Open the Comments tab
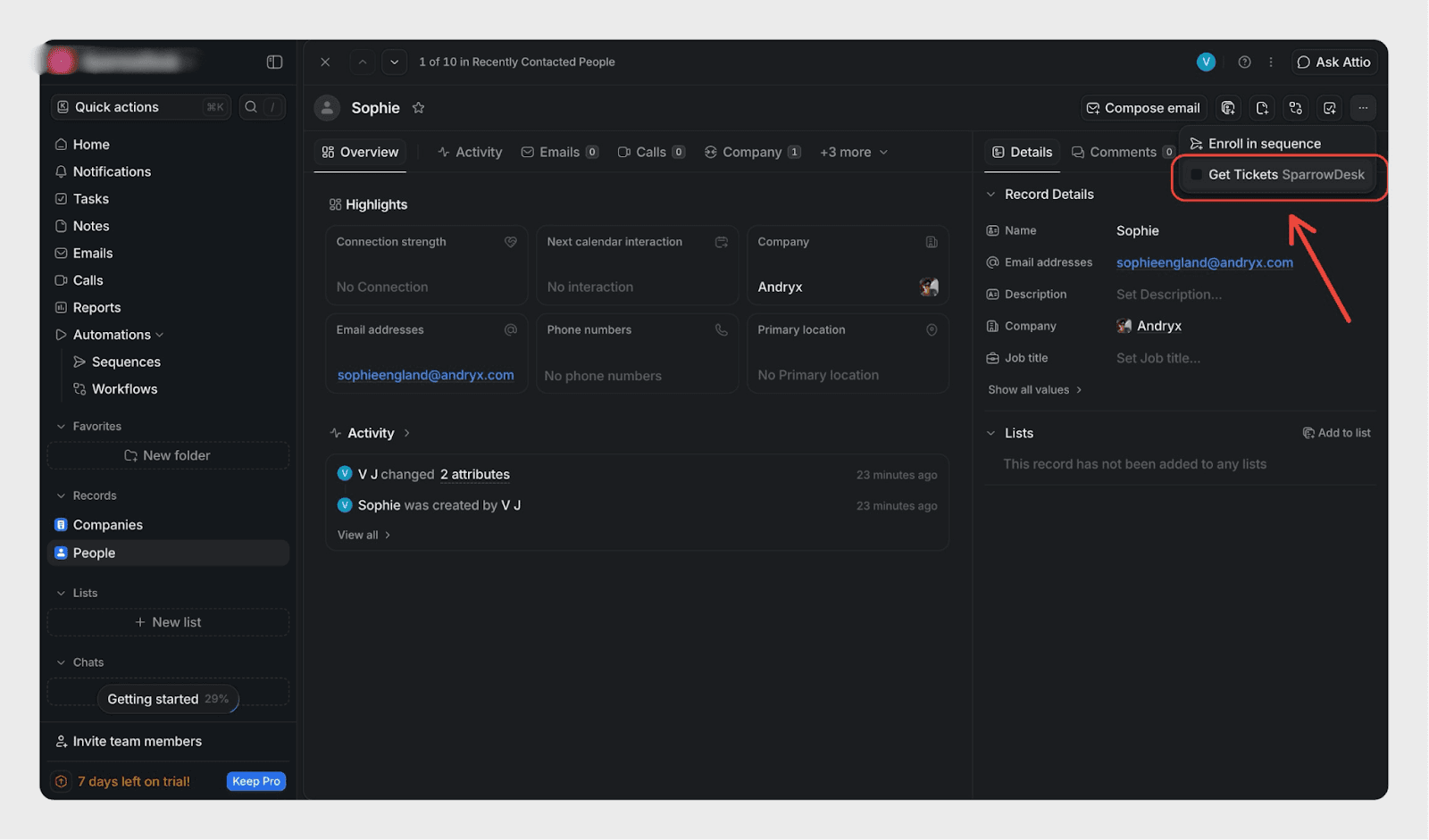Image resolution: width=1429 pixels, height=840 pixels. click(1122, 153)
